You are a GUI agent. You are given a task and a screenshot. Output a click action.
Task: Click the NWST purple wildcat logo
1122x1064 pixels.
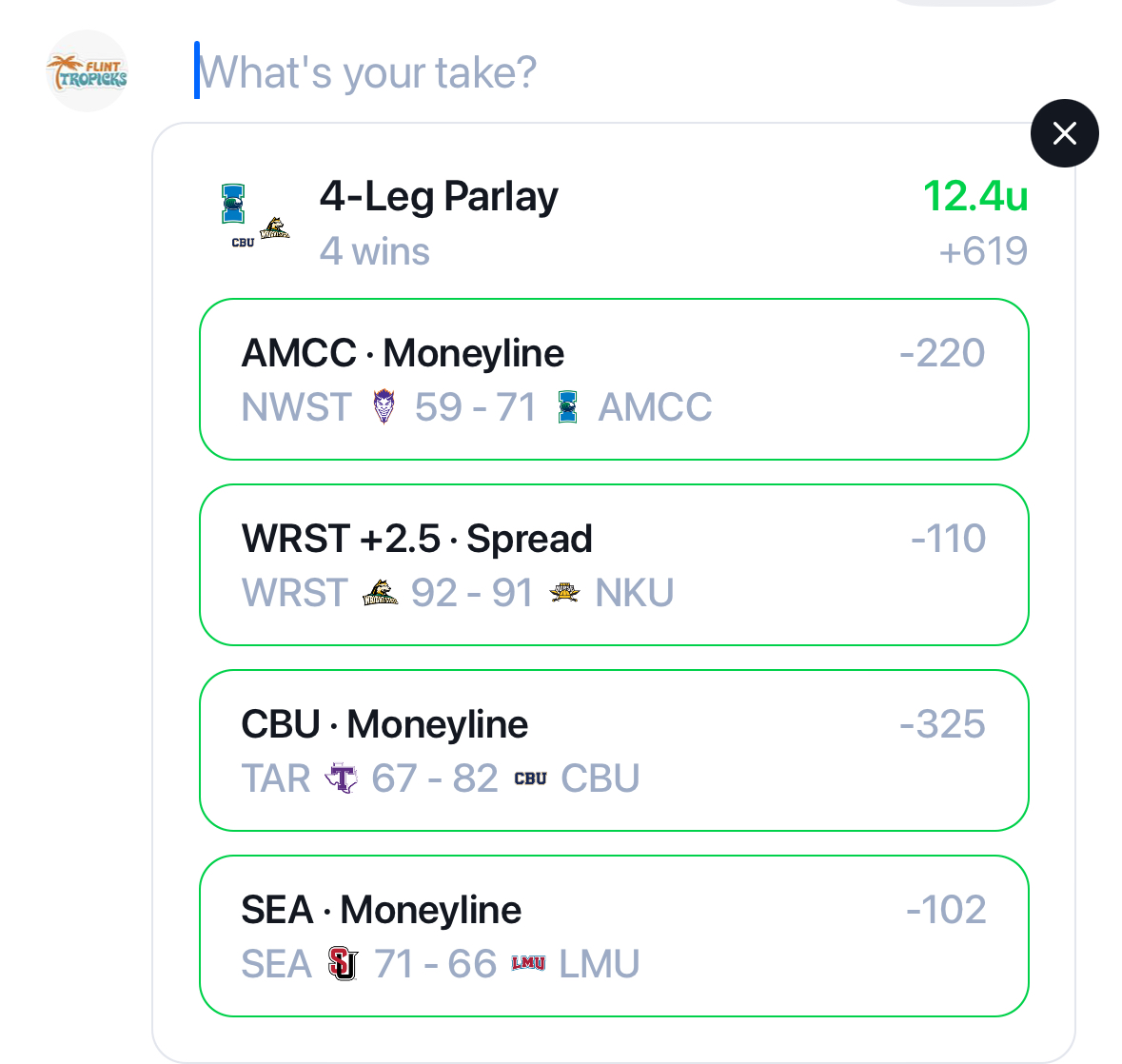(384, 406)
